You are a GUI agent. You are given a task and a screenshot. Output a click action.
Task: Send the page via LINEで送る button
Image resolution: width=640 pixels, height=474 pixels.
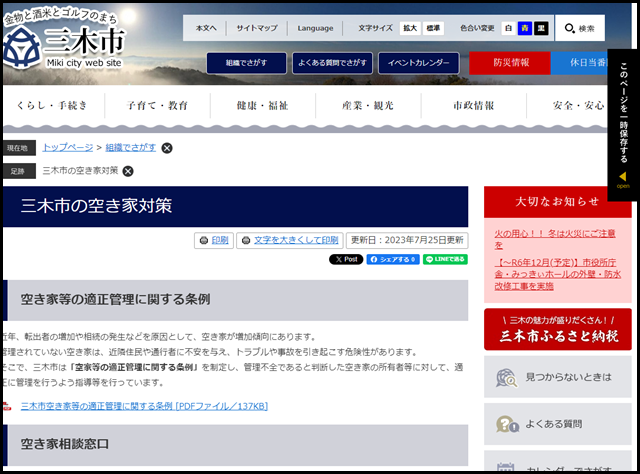tap(445, 259)
